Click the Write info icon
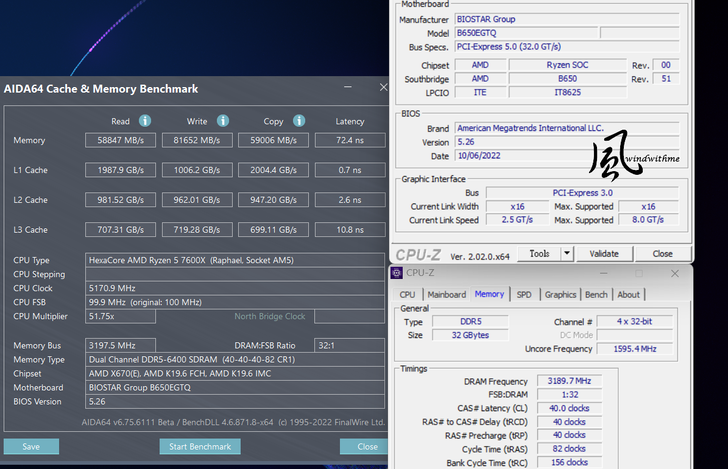 (222, 121)
